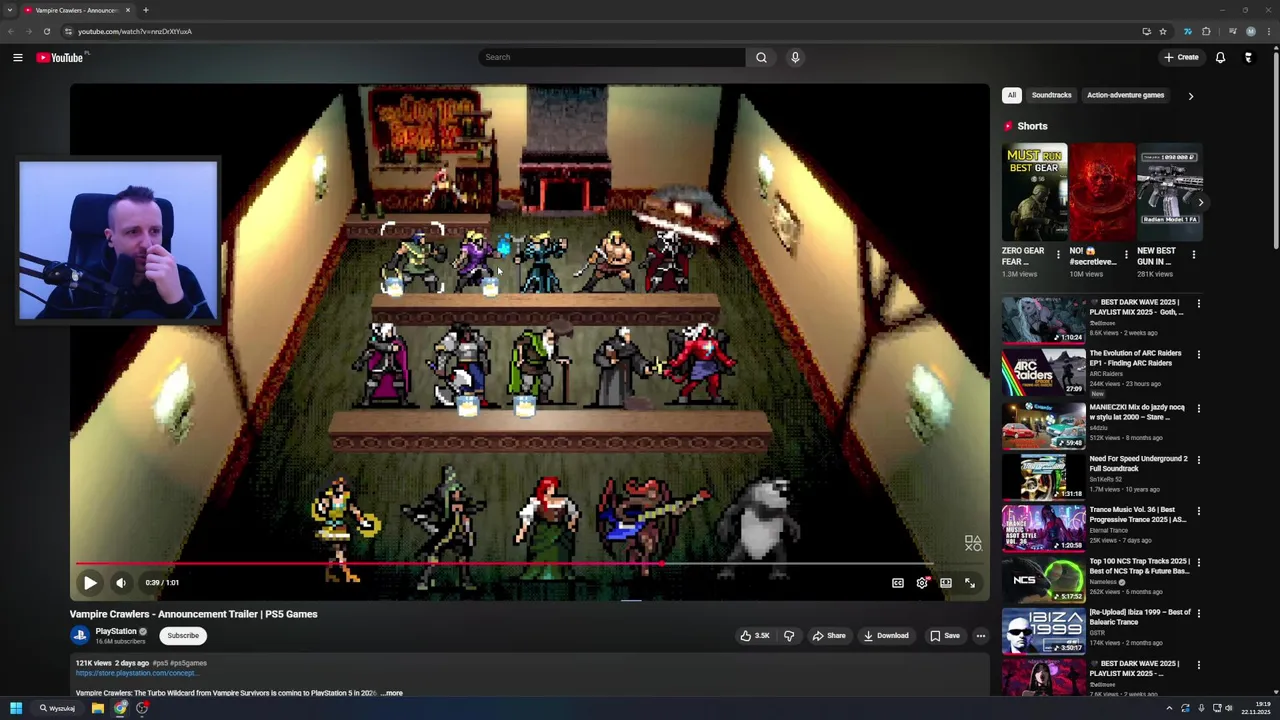Click the search magnifier button

coord(761,57)
